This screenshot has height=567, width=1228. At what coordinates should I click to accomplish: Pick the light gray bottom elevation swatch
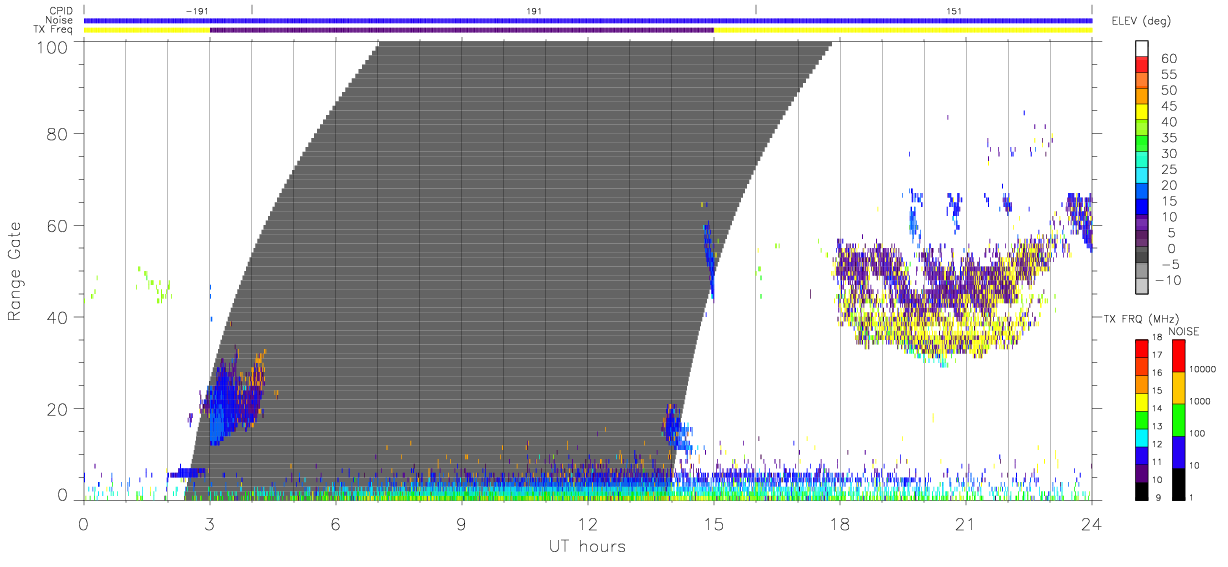coord(1142,284)
